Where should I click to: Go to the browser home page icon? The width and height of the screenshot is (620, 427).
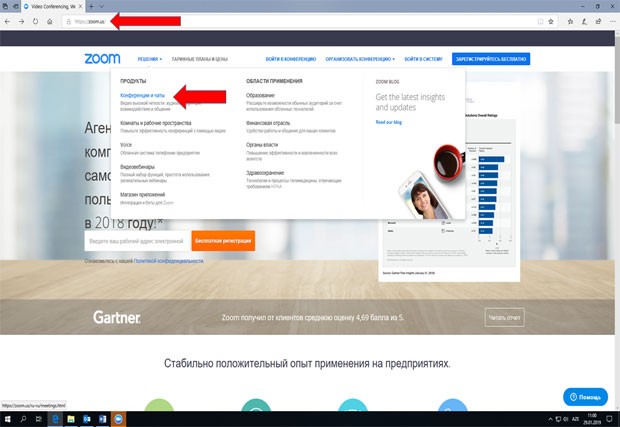pos(50,20)
